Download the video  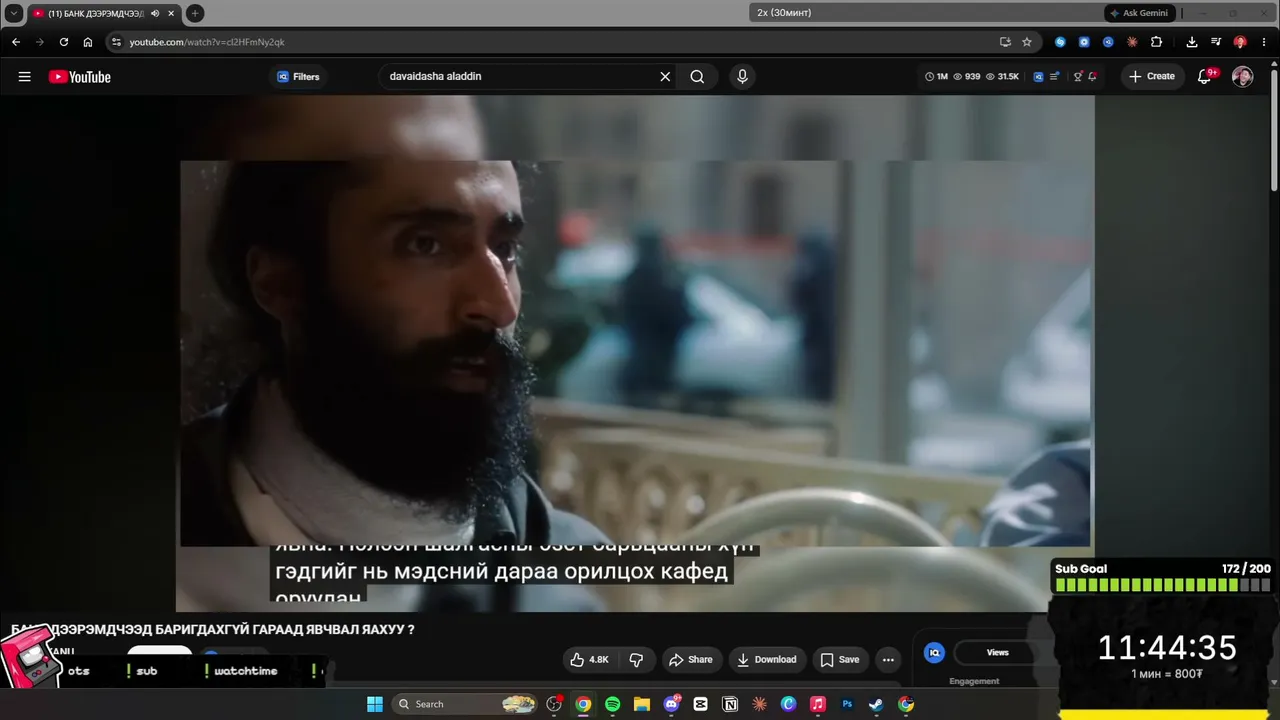pyautogui.click(x=767, y=660)
